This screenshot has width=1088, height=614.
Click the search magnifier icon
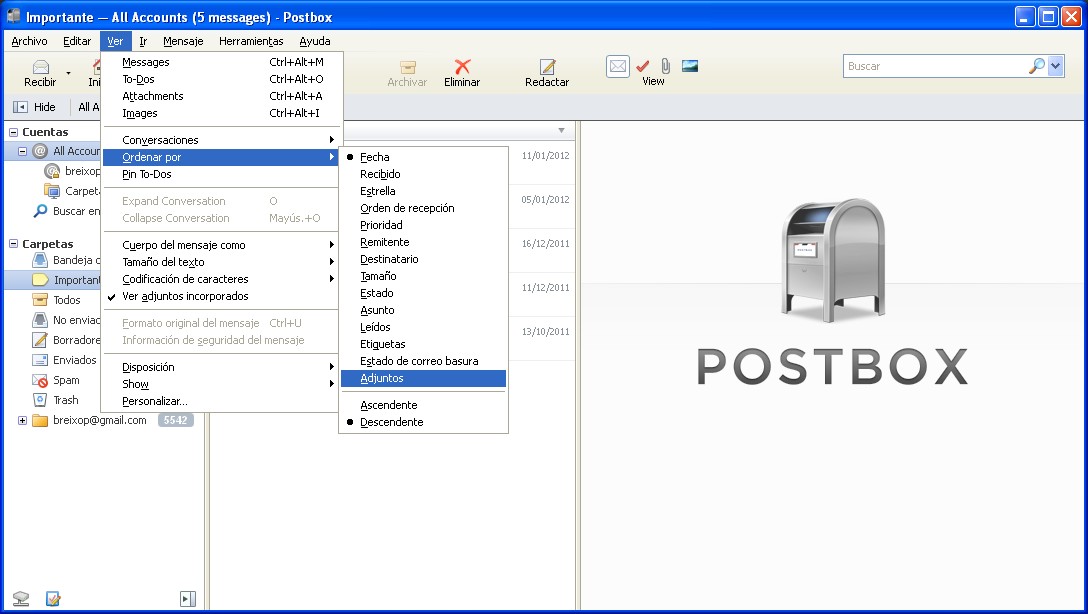1037,66
